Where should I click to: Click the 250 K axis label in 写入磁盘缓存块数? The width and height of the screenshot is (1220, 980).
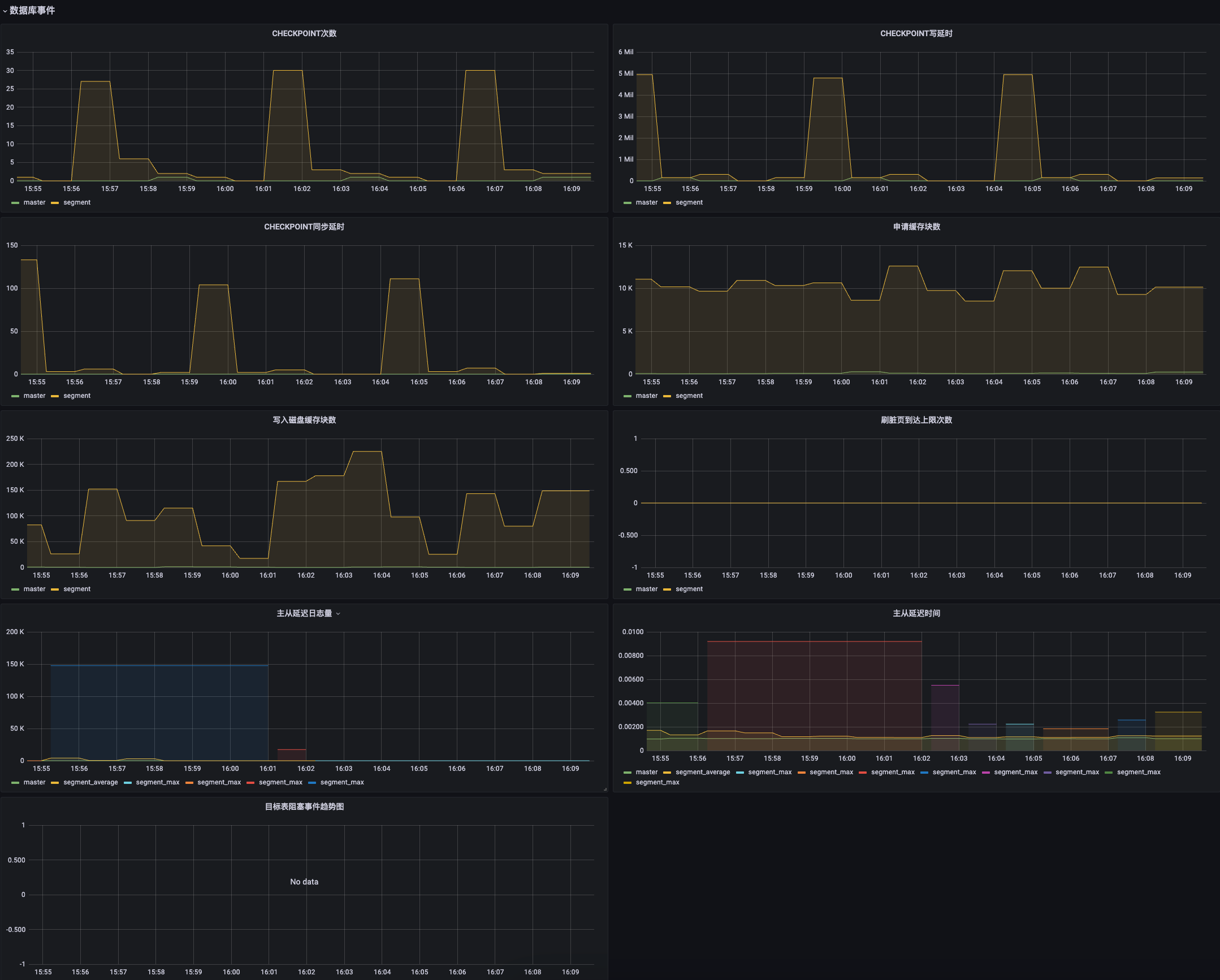click(x=15, y=439)
